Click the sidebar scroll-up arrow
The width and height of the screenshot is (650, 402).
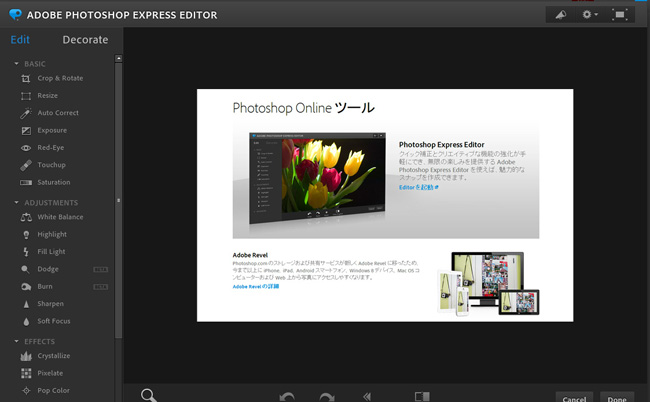click(x=119, y=58)
